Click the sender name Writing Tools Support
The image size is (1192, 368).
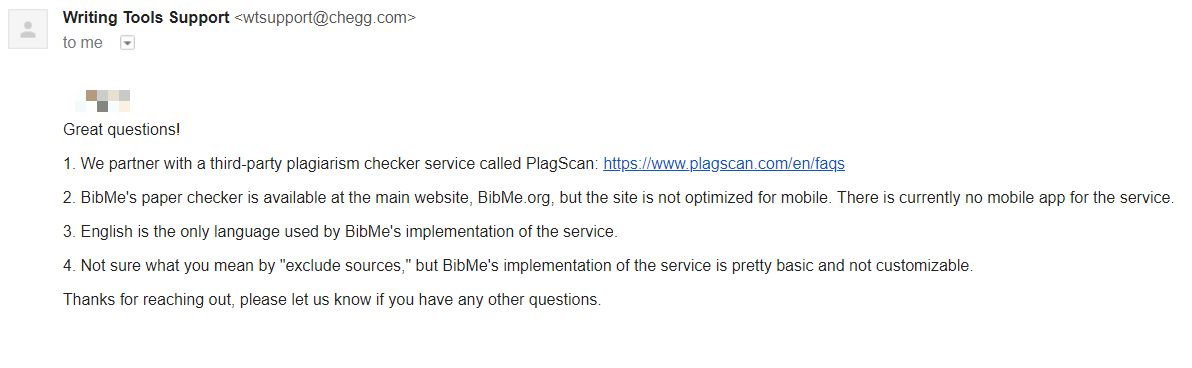tap(146, 17)
